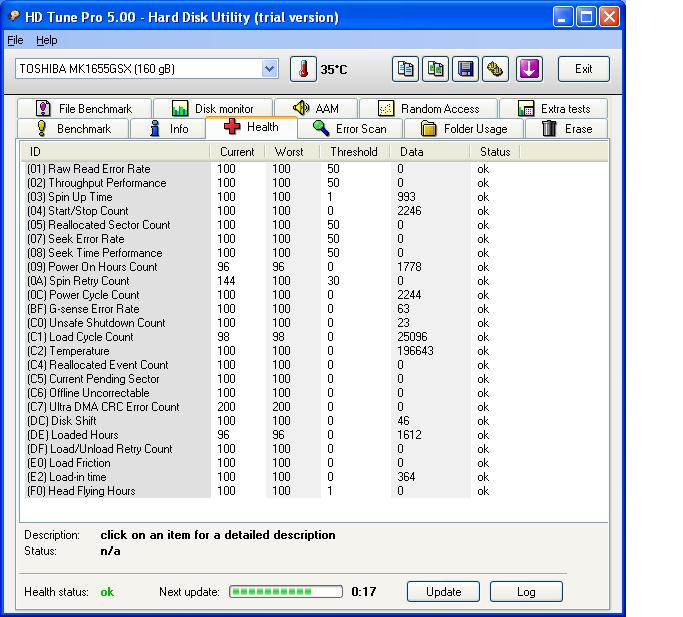683x617 pixels.
Task: Sort by the Status column header
Action: point(495,152)
